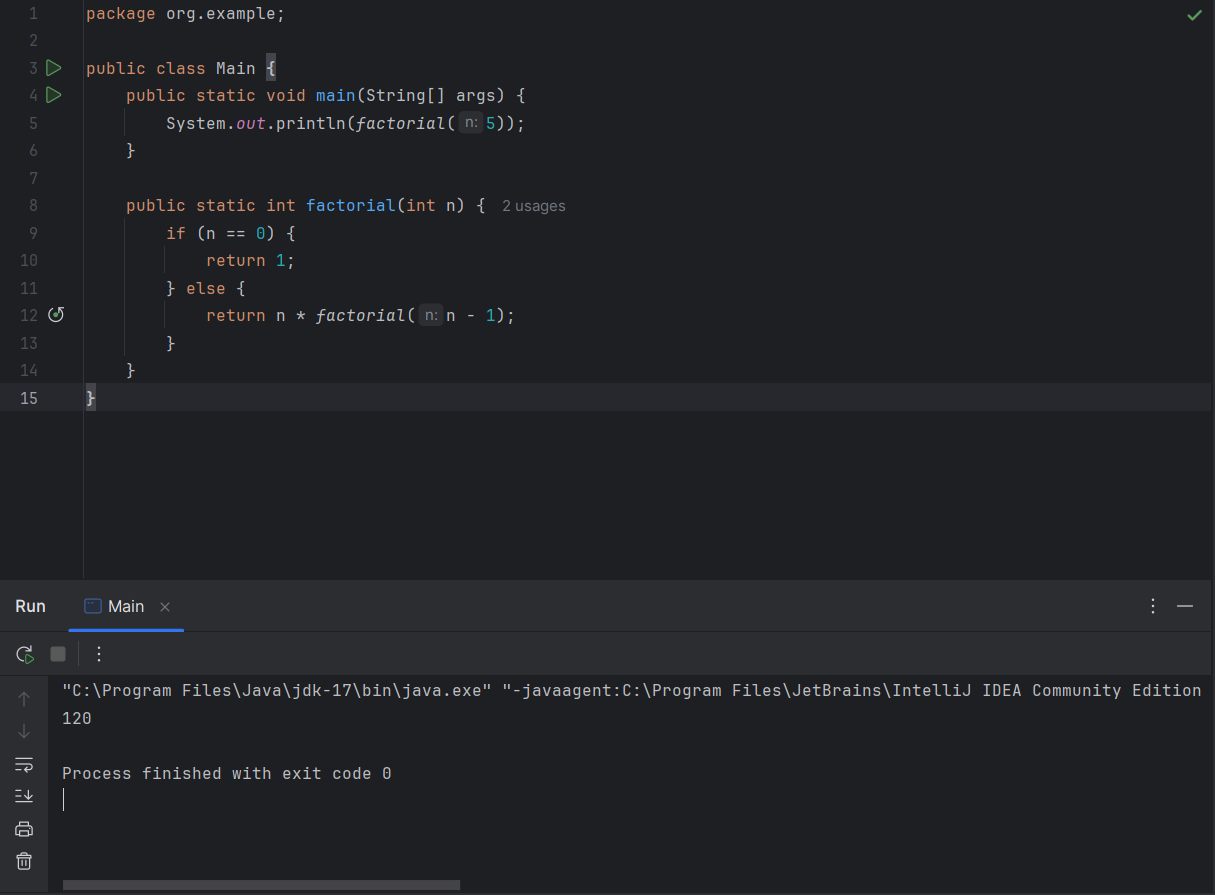
Task: Click the console horizontal scrollbar
Action: 261,885
